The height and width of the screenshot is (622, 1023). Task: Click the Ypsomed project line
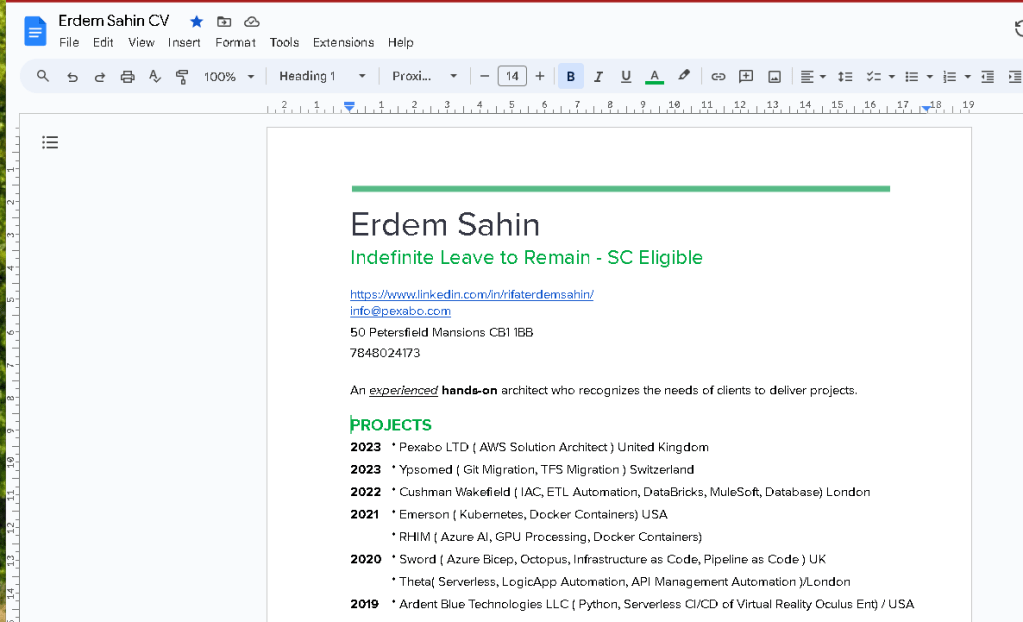pos(546,469)
